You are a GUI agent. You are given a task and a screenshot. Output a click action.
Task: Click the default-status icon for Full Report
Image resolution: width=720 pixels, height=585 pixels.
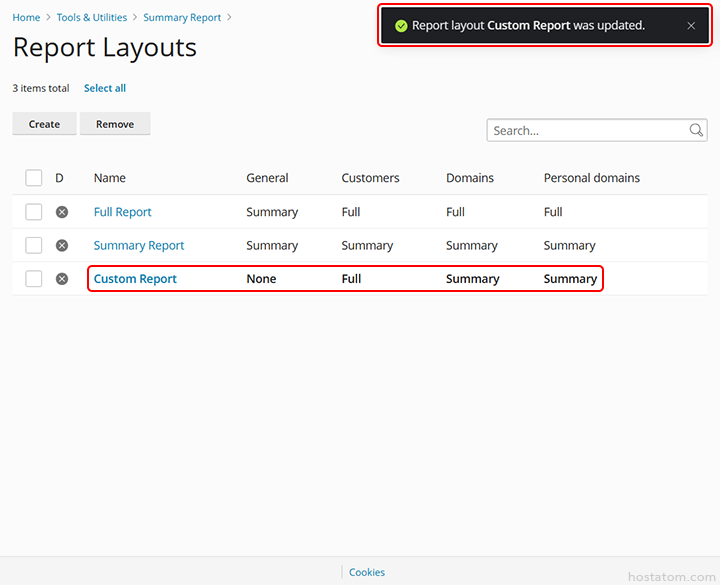(62, 212)
